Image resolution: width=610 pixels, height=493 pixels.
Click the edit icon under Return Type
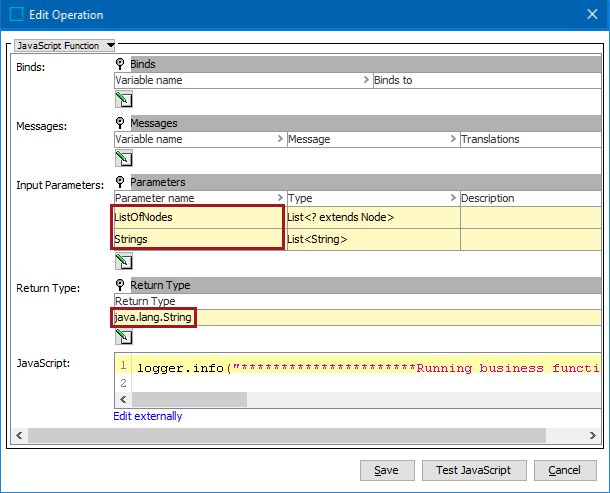point(124,337)
